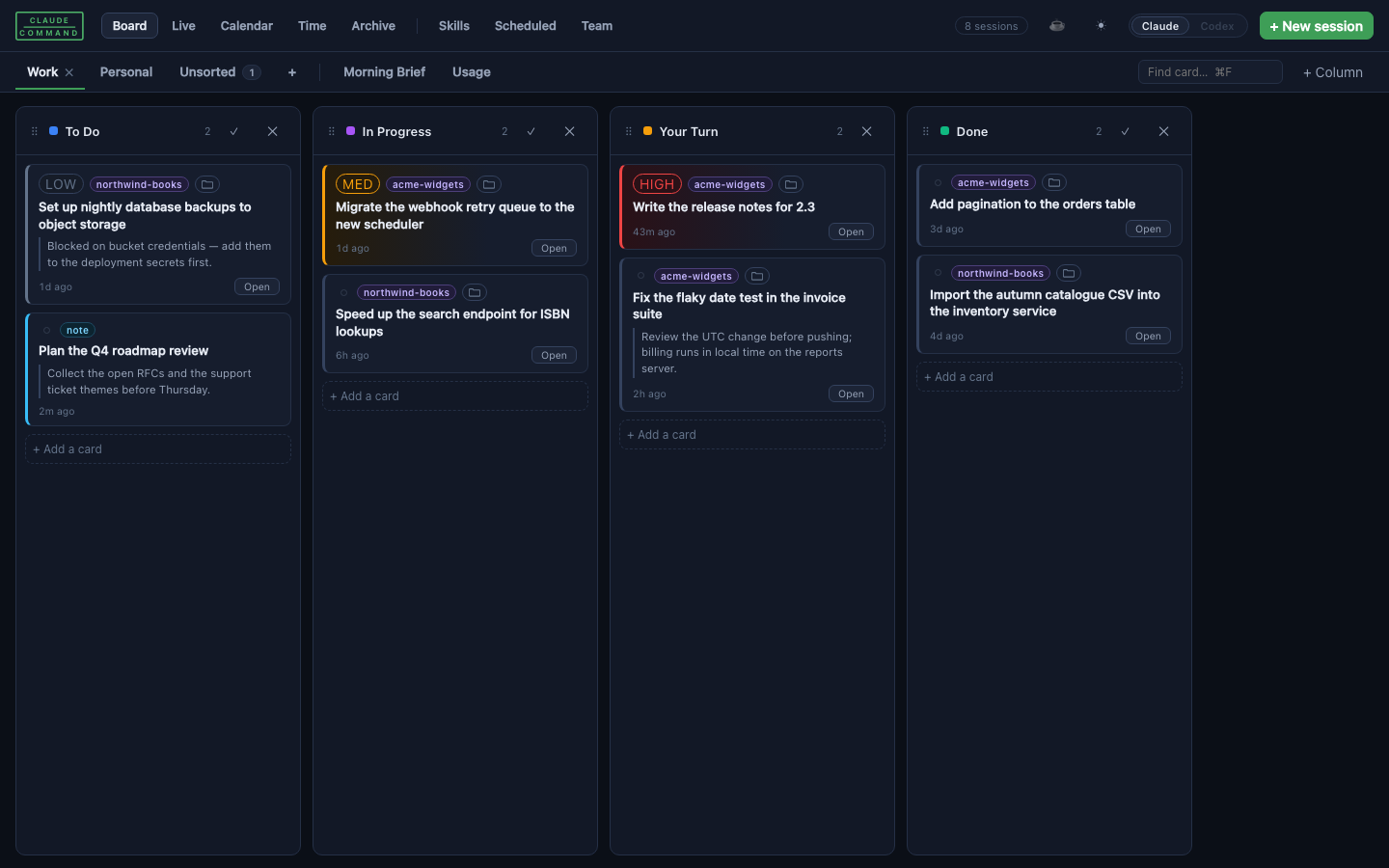Click the cloud status icon in header
The height and width of the screenshot is (868, 1389).
click(x=1057, y=26)
